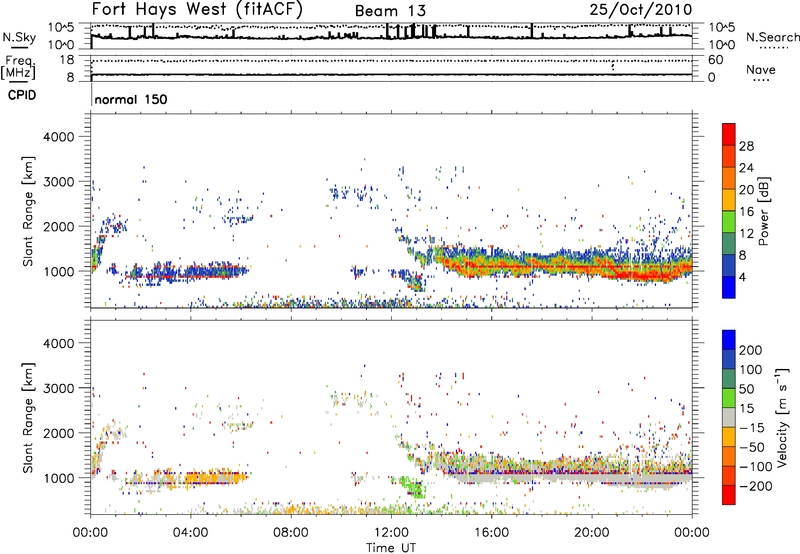The height and width of the screenshot is (554, 800).
Task: Click the "16:00" time axis label
Action: tap(491, 533)
